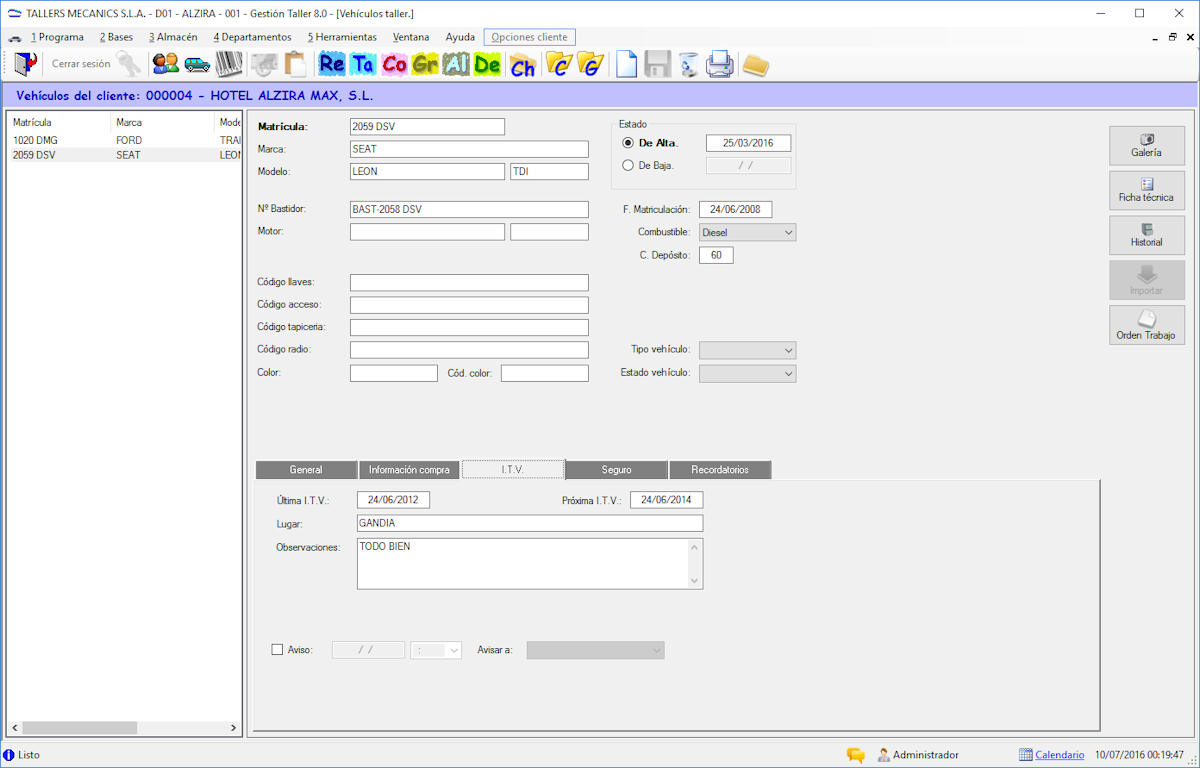Switch to the Seguro tab
Viewport: 1200px width, 768px height.
pos(616,470)
